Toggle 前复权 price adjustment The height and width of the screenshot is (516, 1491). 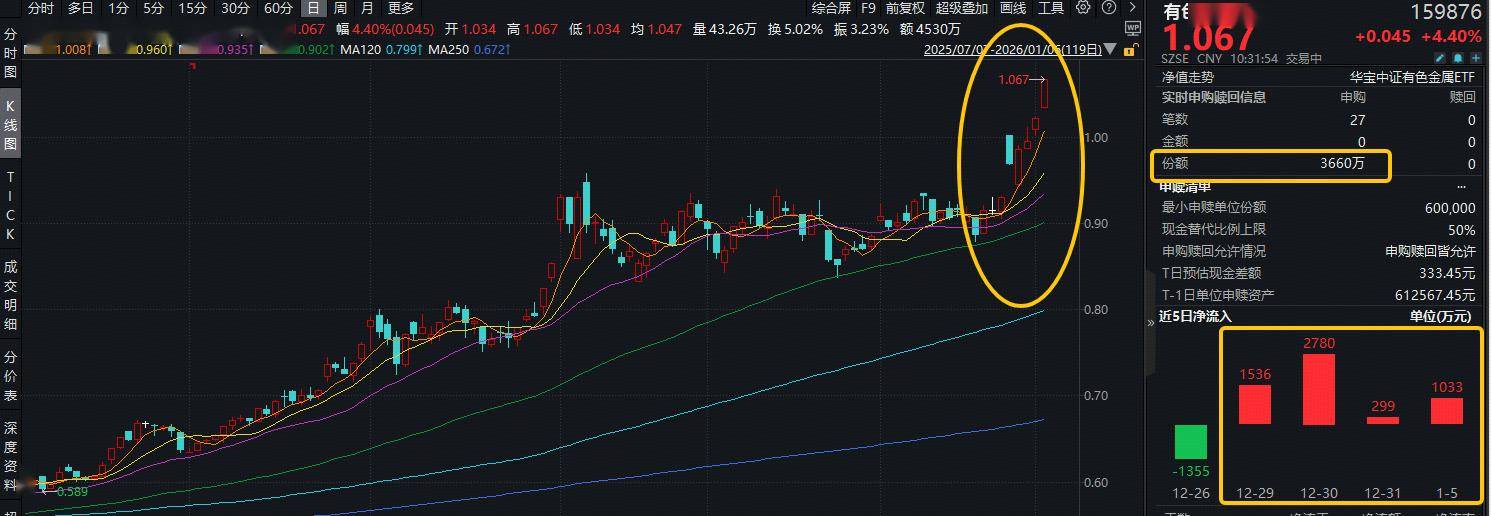coord(905,8)
